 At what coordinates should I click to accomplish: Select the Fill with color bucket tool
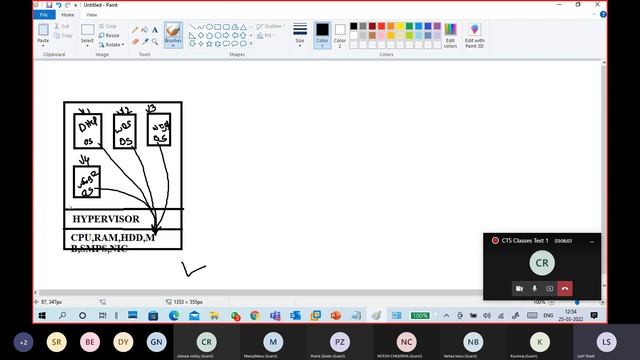click(145, 30)
